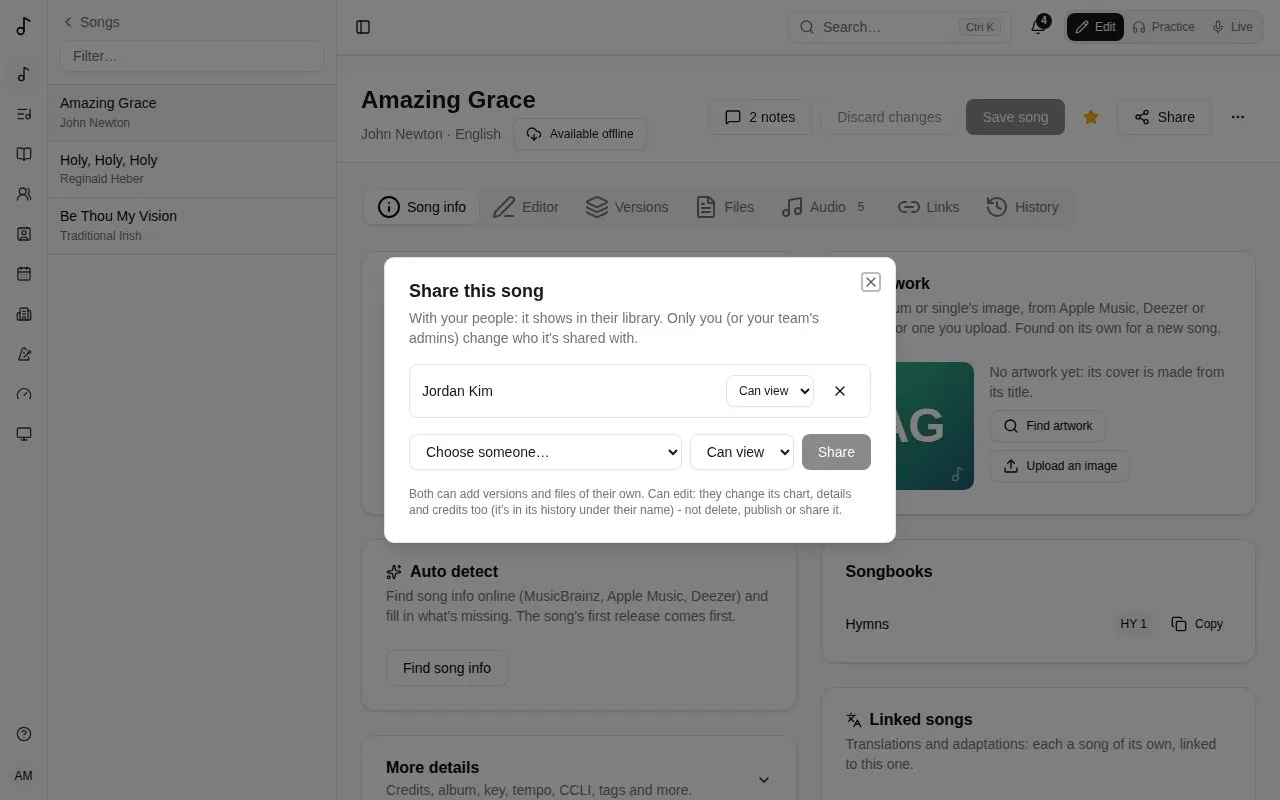Open the songbooks book icon in the sidebar

coord(24,154)
